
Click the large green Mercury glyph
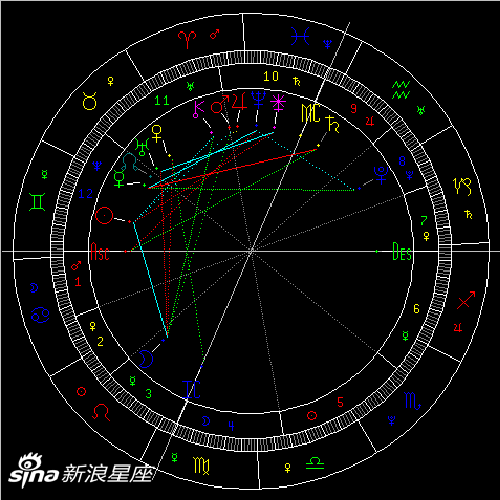(119, 179)
